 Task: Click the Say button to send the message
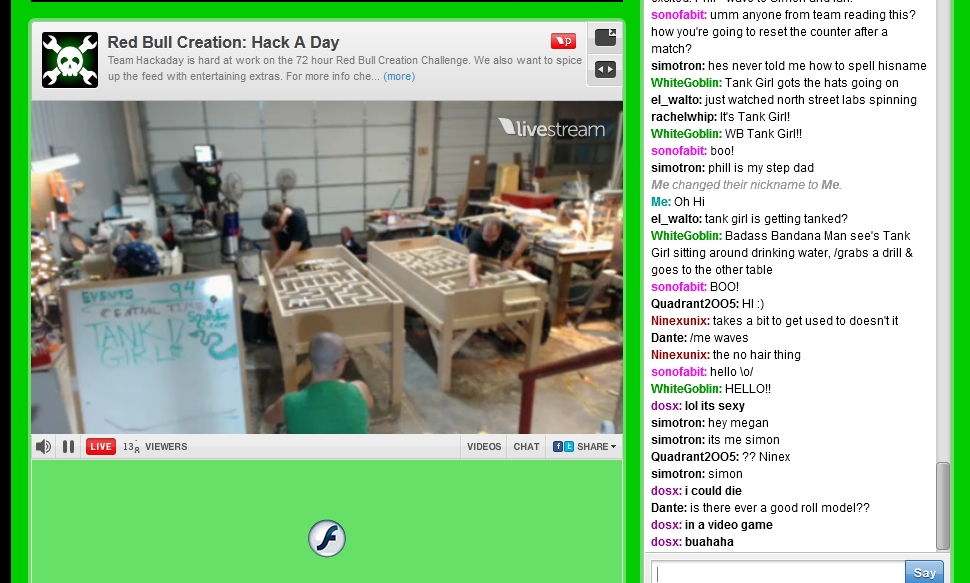click(924, 572)
